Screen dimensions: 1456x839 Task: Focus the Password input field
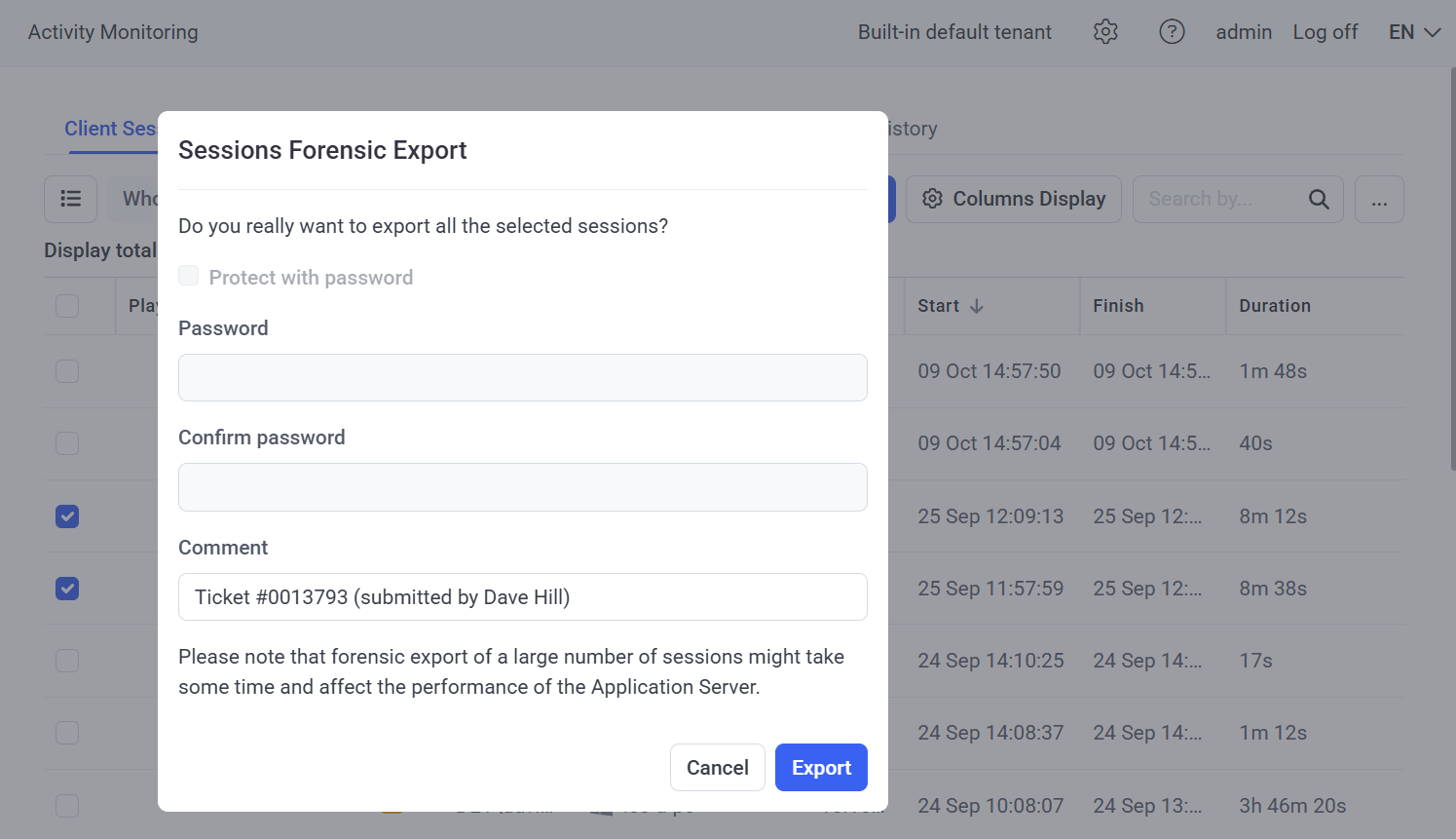pyautogui.click(x=522, y=378)
